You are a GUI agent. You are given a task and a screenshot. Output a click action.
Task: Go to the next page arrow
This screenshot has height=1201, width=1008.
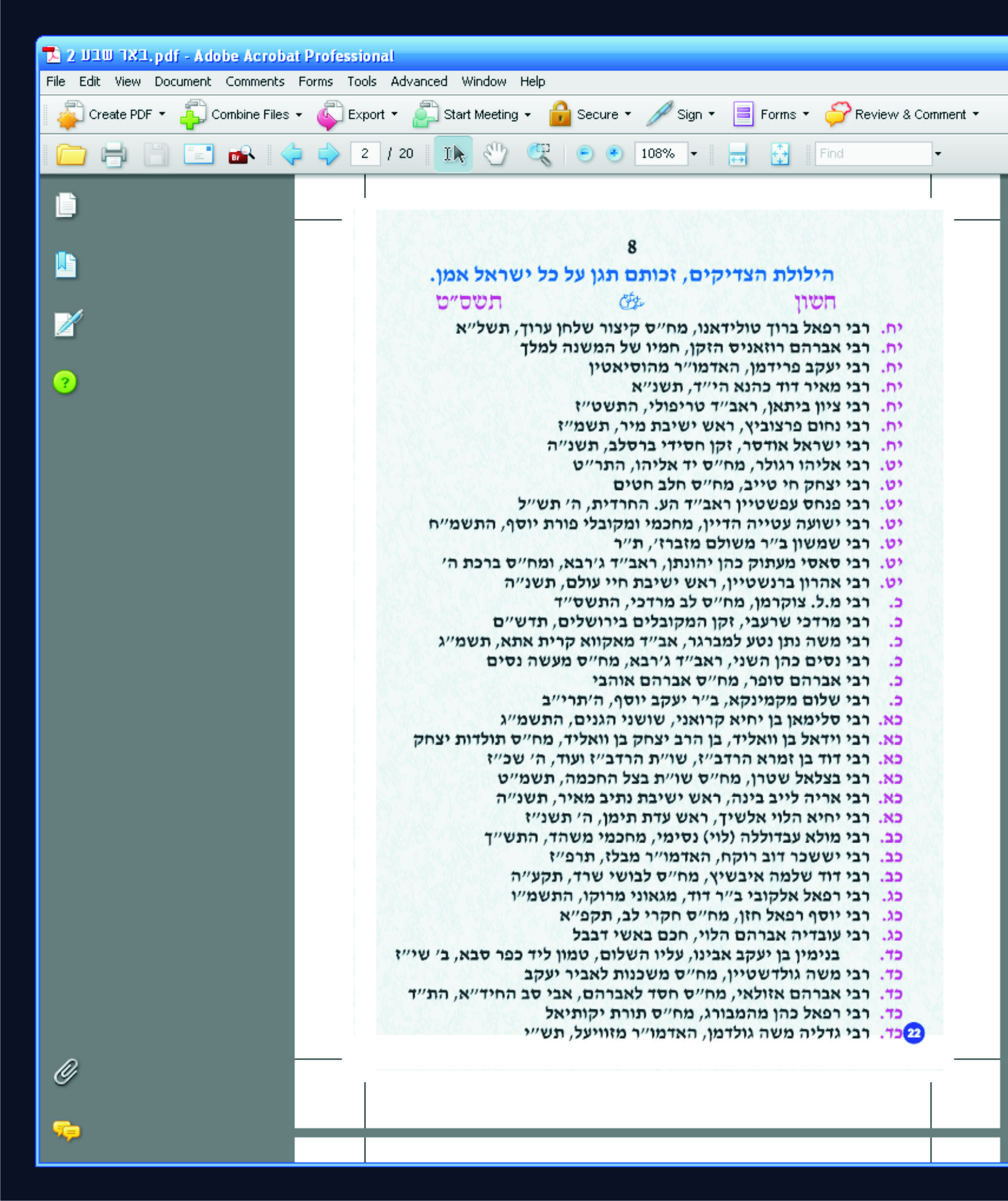[329, 154]
